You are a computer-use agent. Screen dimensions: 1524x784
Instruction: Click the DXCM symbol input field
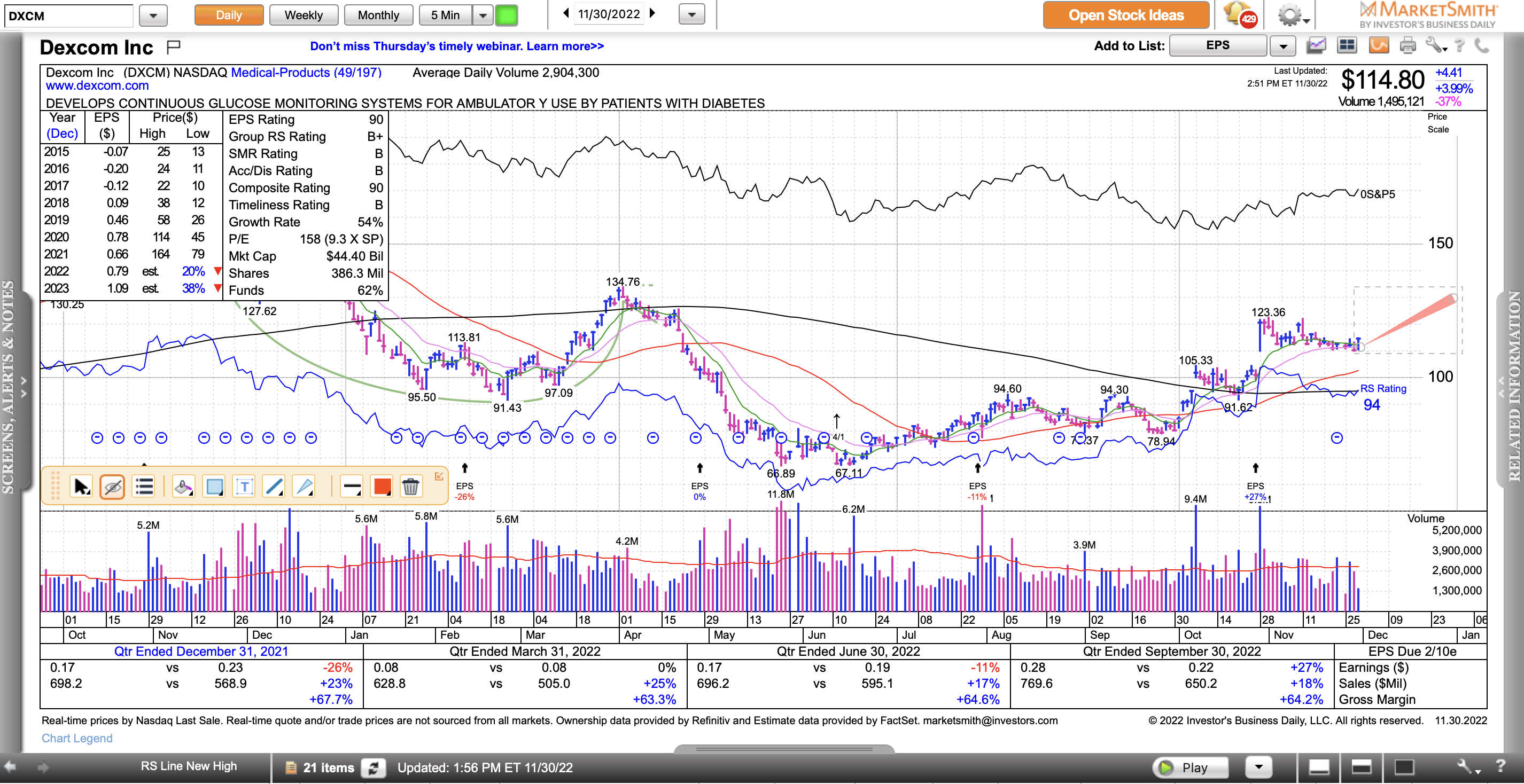68,15
